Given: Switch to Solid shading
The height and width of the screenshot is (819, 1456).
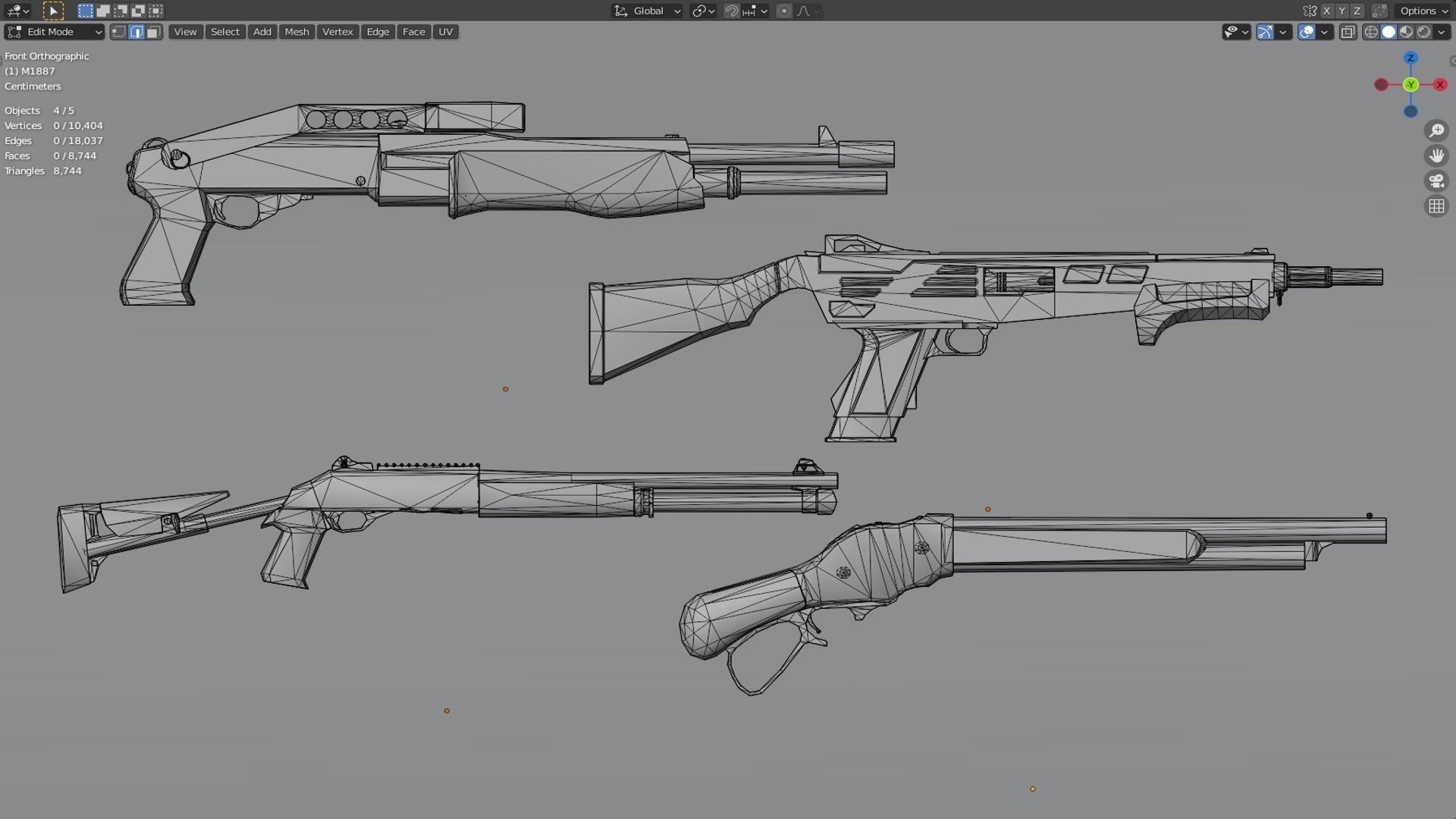Looking at the screenshot, I should point(1389,32).
